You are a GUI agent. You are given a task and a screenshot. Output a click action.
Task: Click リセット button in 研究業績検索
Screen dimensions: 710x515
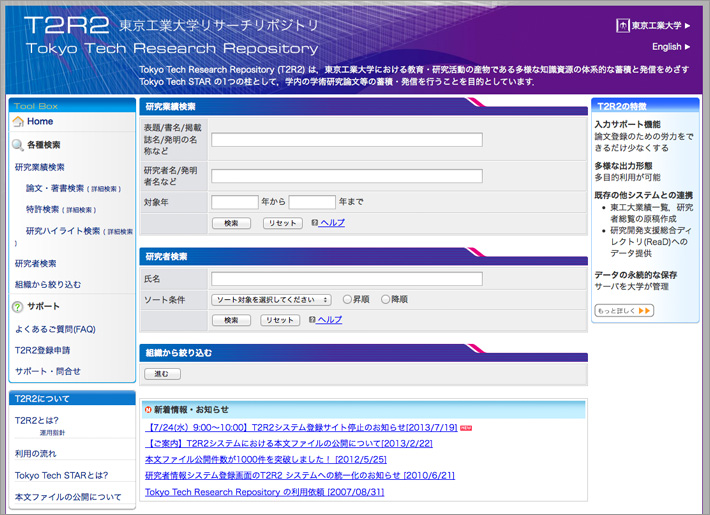click(x=283, y=223)
